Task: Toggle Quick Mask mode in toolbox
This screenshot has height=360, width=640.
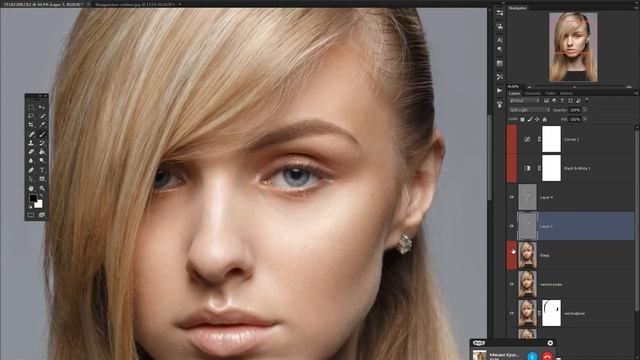Action: [x=31, y=215]
